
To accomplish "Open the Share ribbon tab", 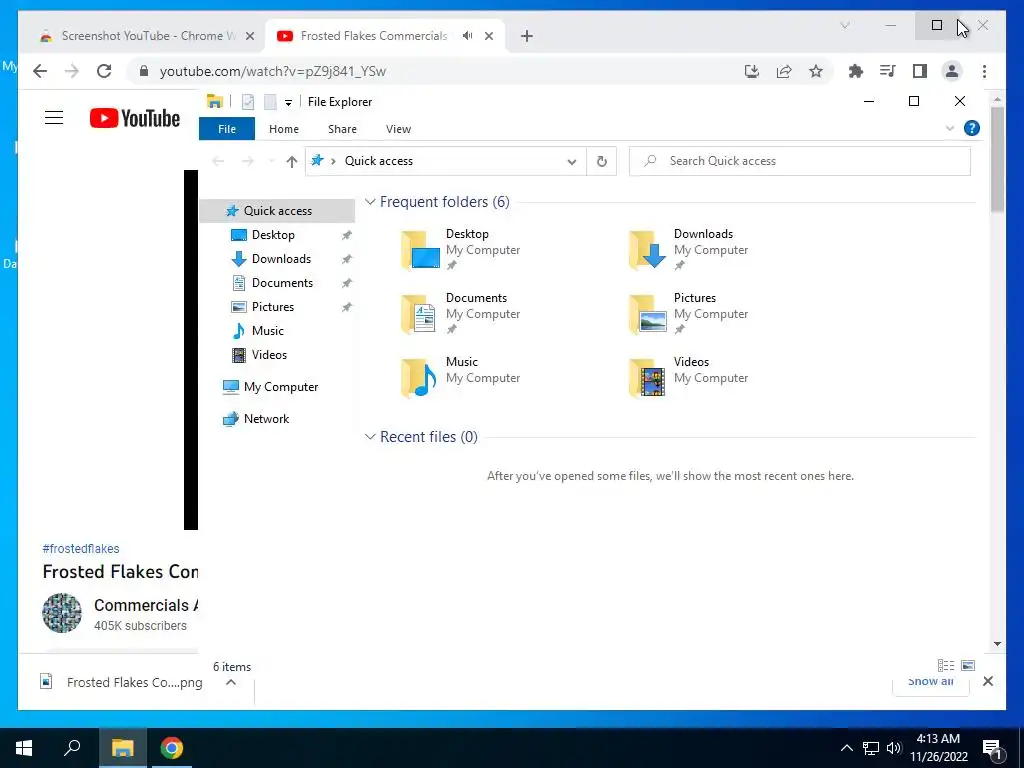I will (342, 129).
